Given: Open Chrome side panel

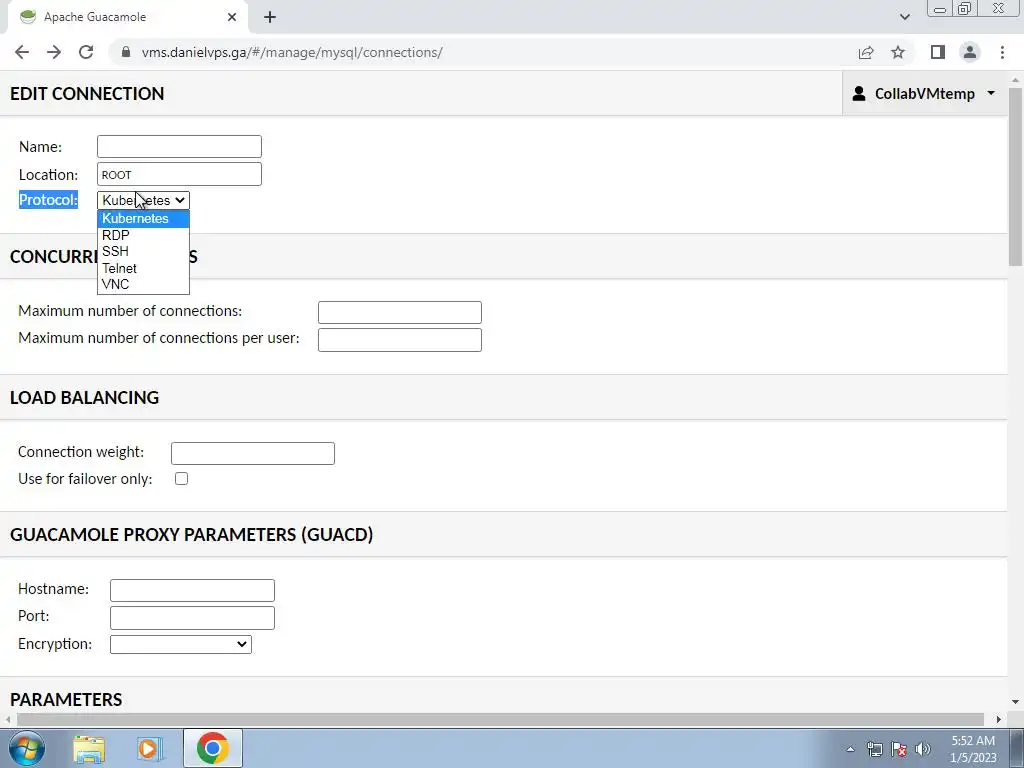Looking at the screenshot, I should [938, 52].
